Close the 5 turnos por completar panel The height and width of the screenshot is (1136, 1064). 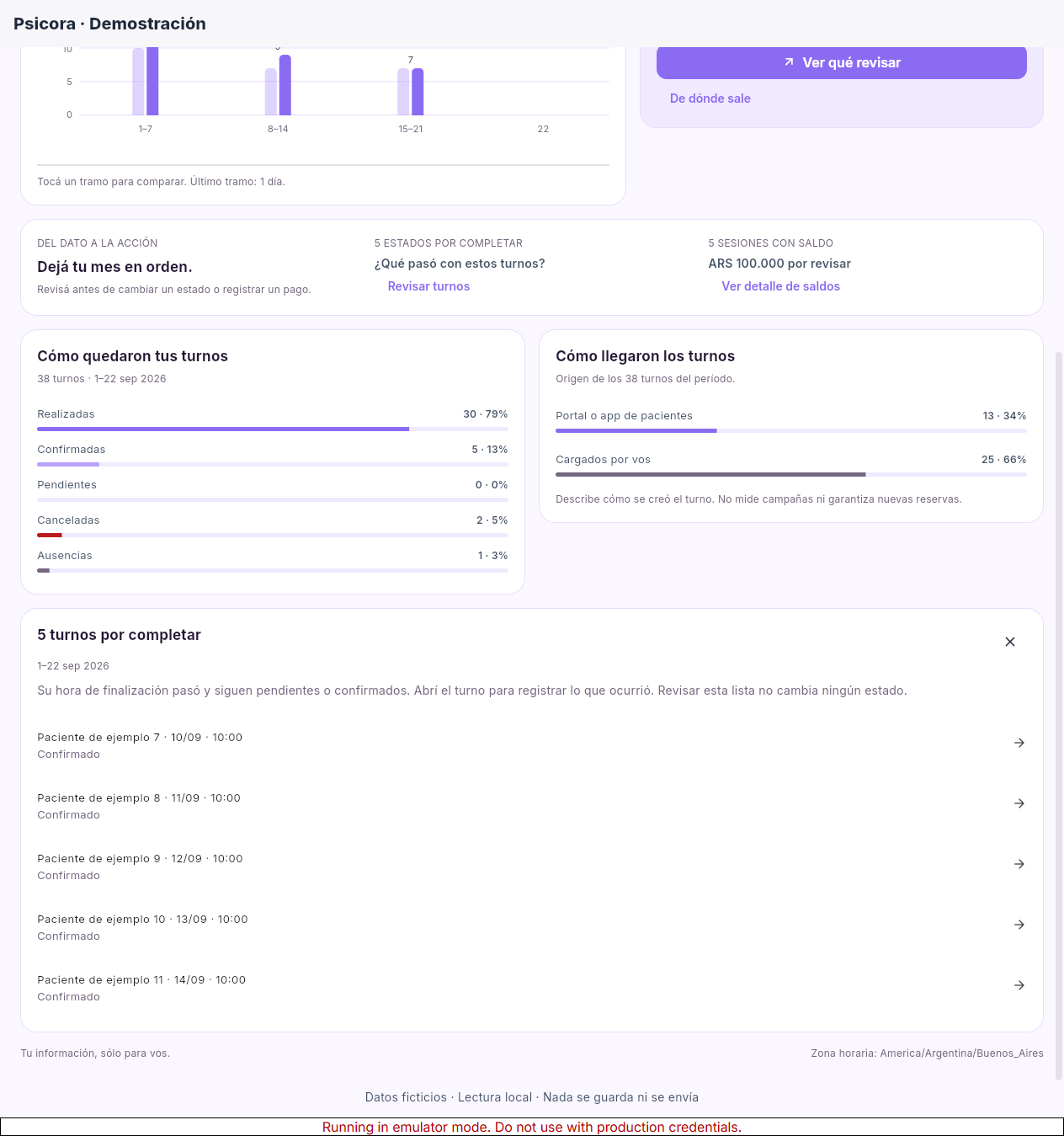click(1010, 642)
